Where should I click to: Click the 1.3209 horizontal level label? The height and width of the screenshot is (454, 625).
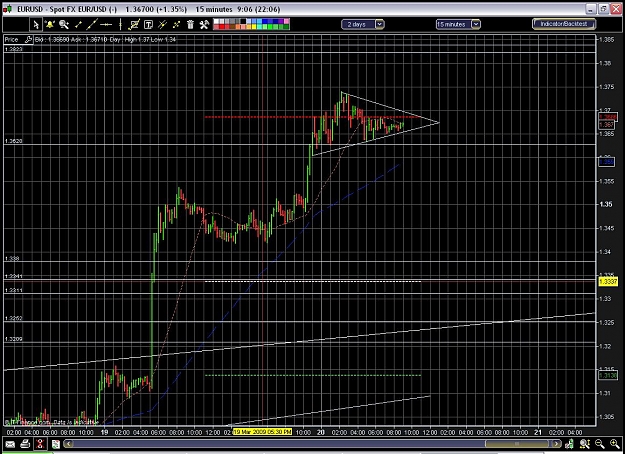(14, 339)
